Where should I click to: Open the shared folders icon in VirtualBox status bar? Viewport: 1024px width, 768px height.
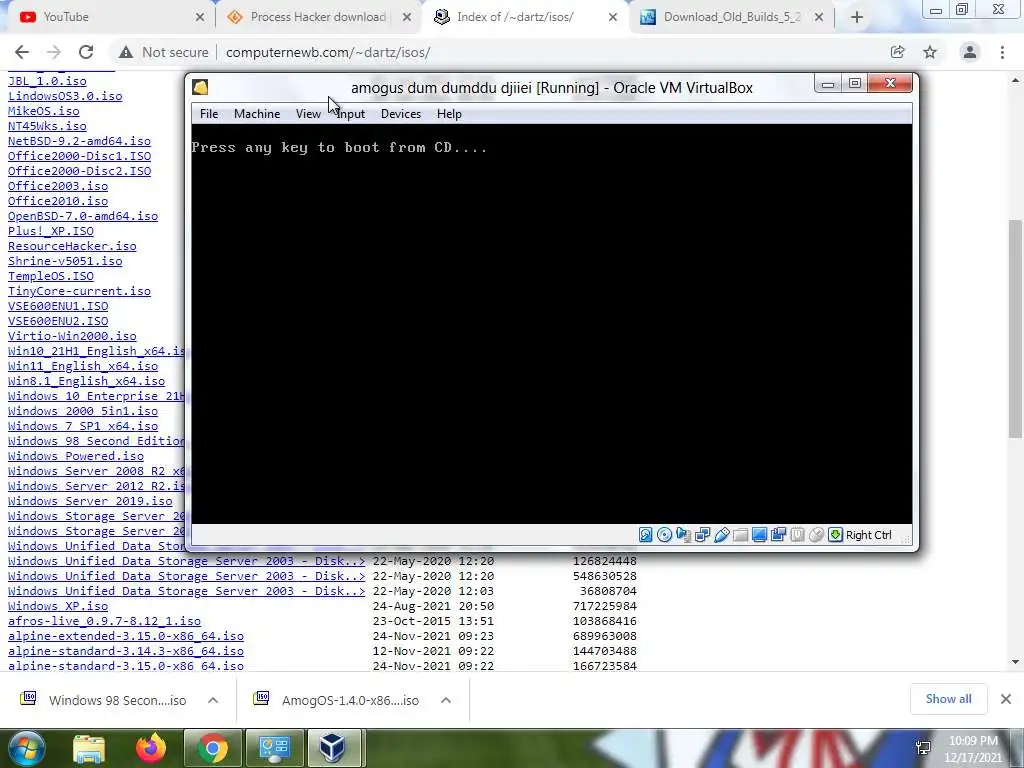click(740, 535)
